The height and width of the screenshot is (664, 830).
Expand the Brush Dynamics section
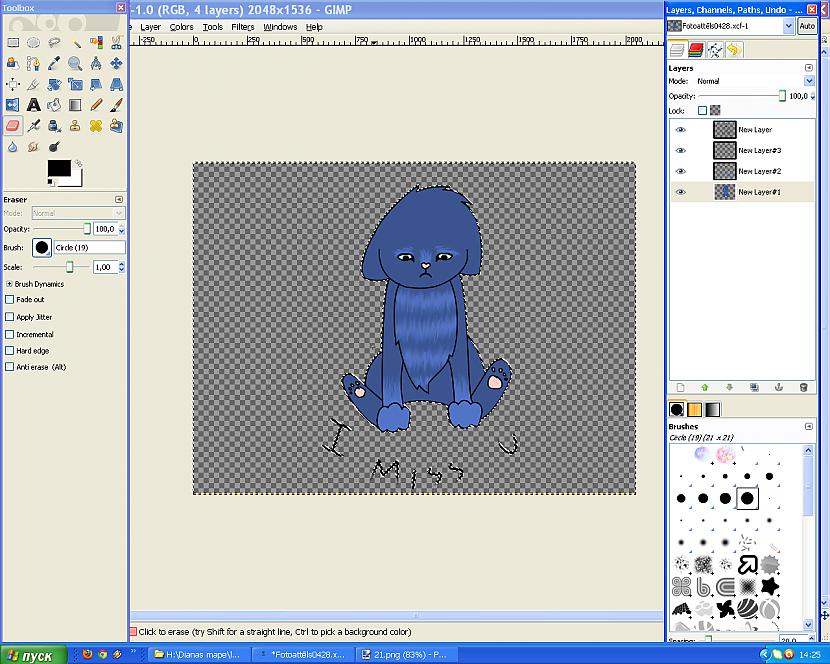coord(9,284)
